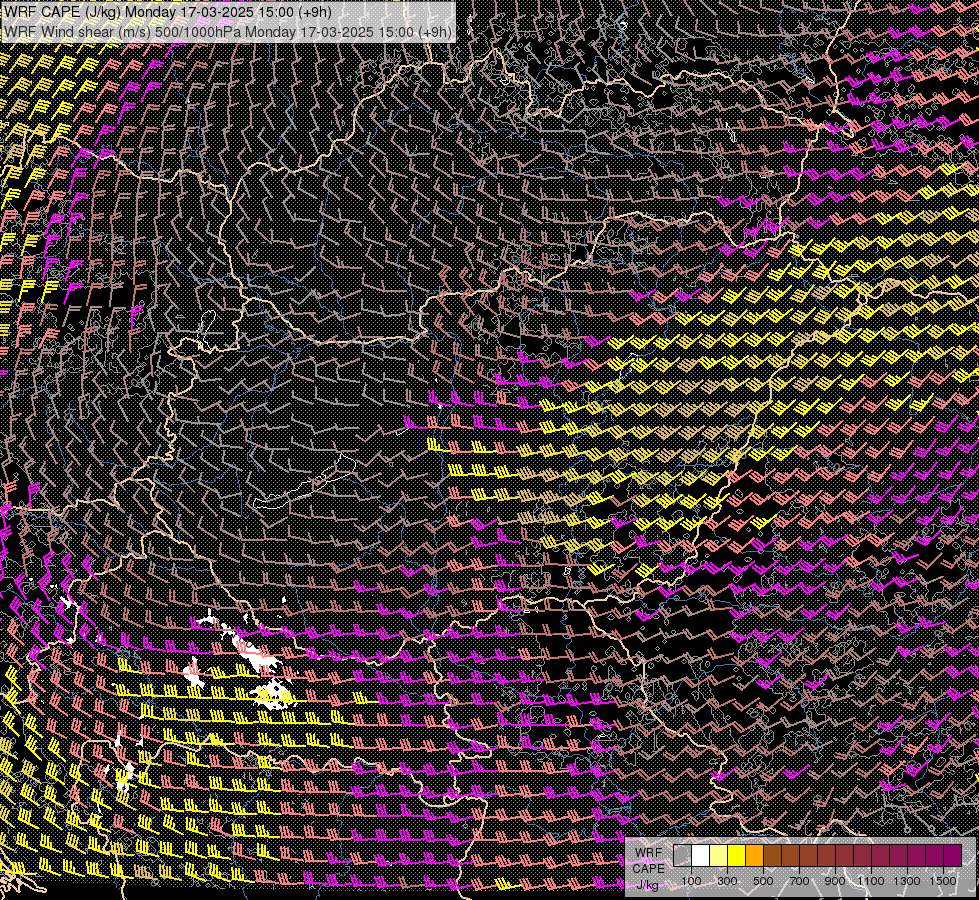Click the gray swatch in the CAPE legend
Viewport: 979px width, 900px height.
click(682, 856)
